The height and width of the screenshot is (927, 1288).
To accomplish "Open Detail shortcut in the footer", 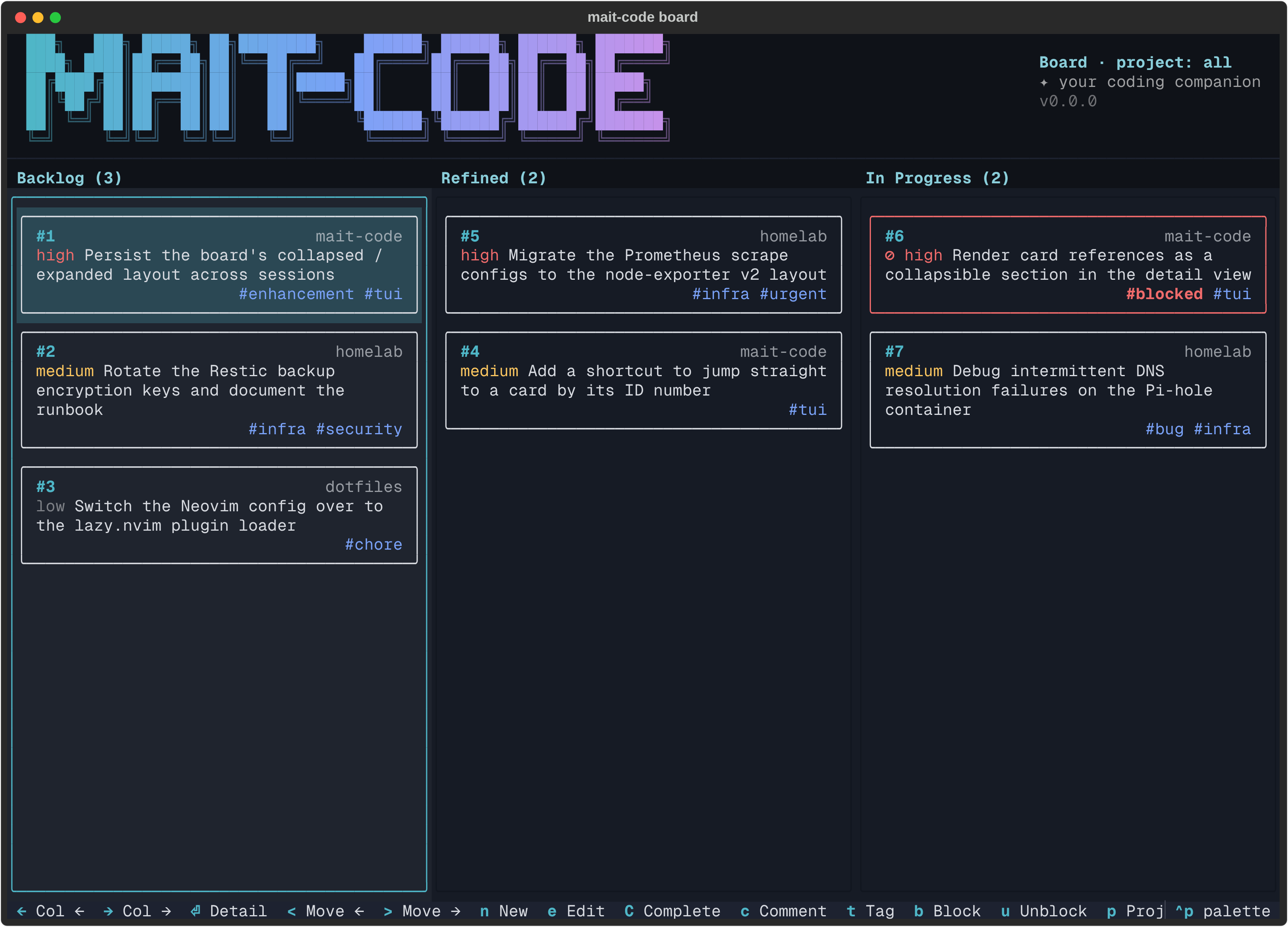I will click(x=228, y=910).
